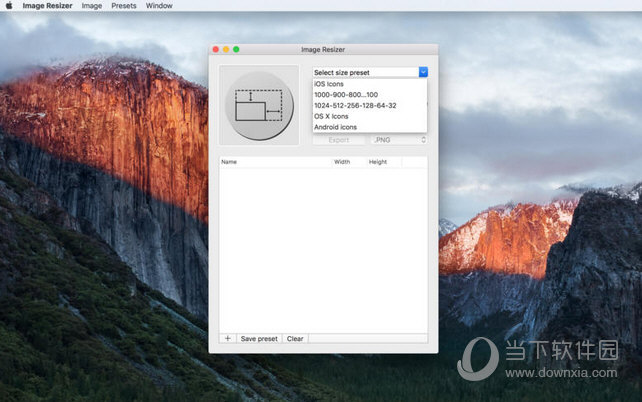This screenshot has height=402, width=642.
Task: Close the Image Resizer window
Action: [x=216, y=50]
